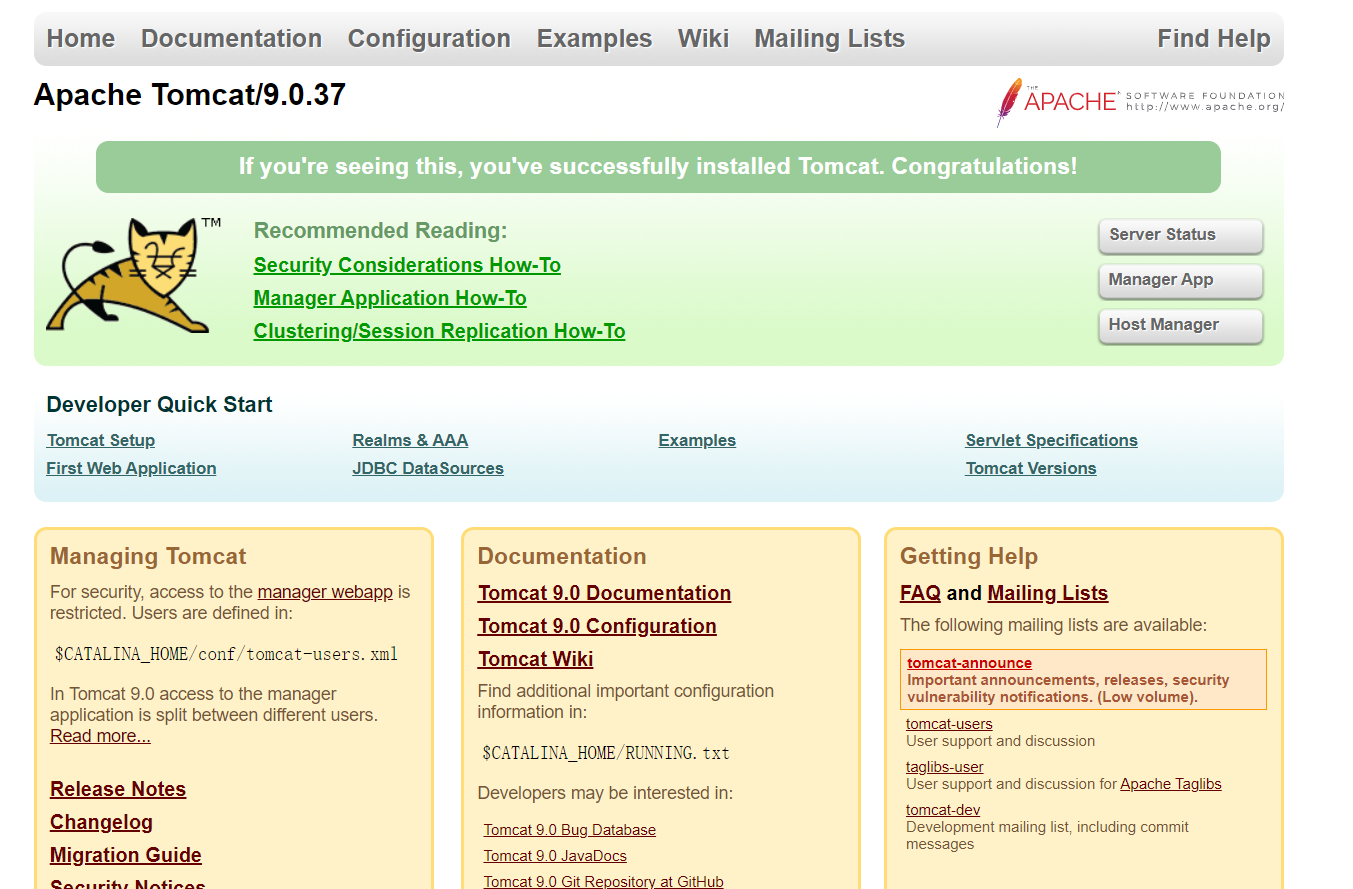Screen dimensions: 1353x889
Task: Follow the Tomcat Setup link
Action: [101, 440]
